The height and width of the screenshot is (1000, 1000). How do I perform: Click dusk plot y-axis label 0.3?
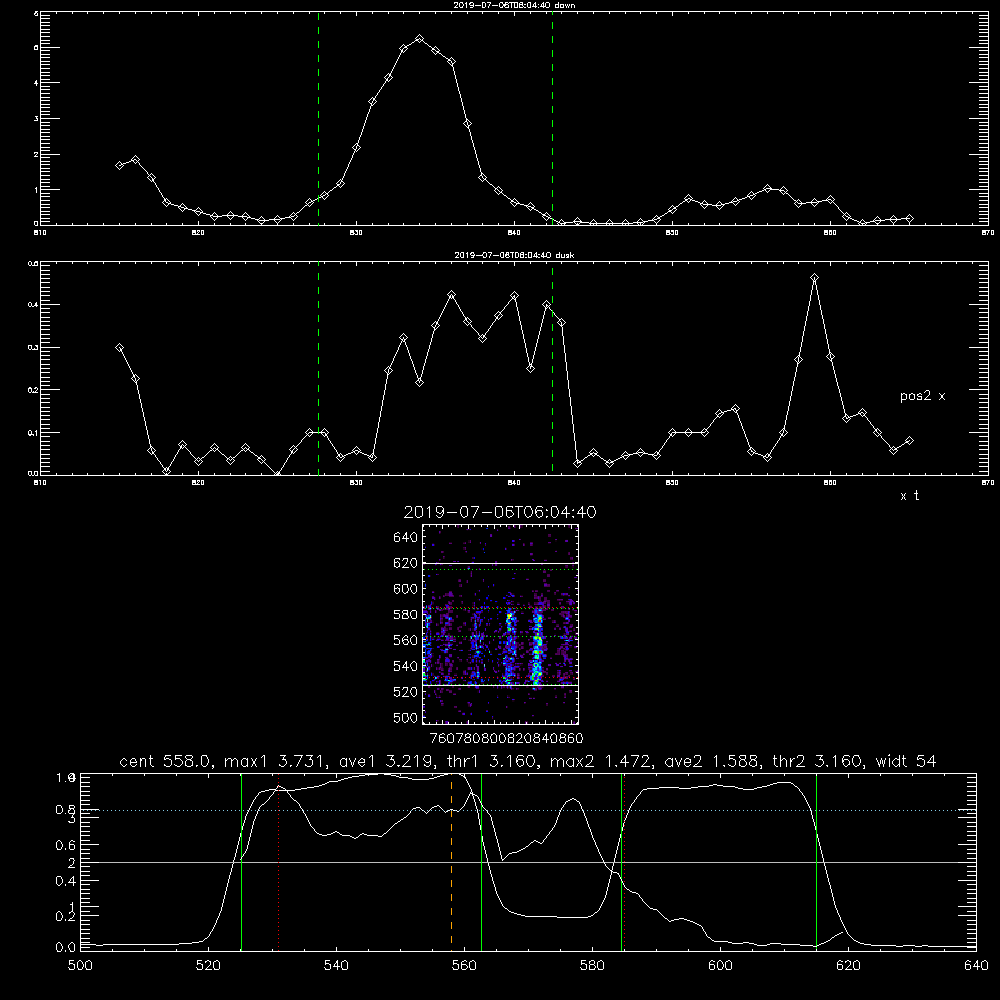click(x=33, y=348)
